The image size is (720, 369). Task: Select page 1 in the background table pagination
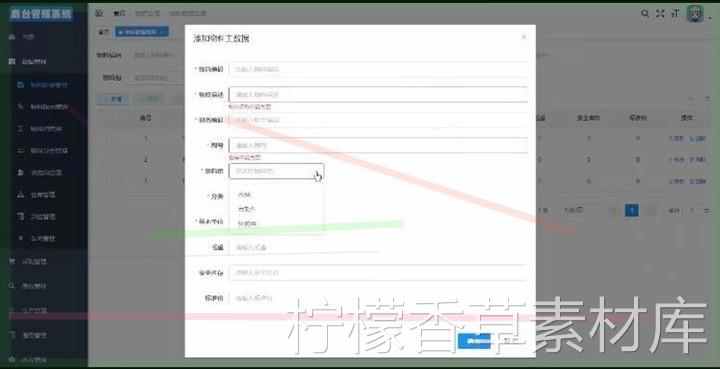(x=632, y=211)
